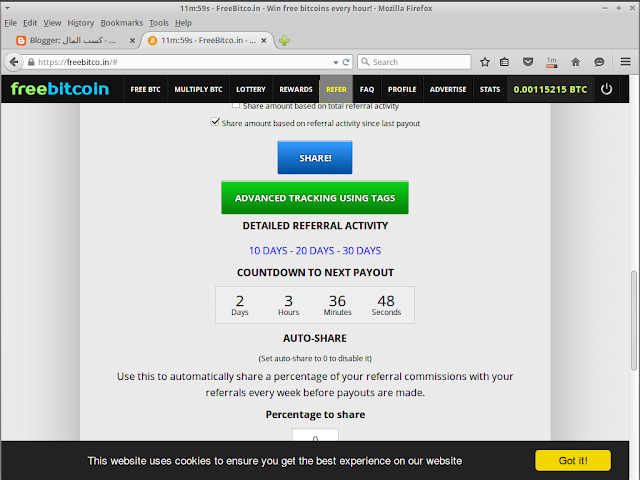View 10 DAYS referral activity
The width and height of the screenshot is (640, 480).
coord(268,251)
